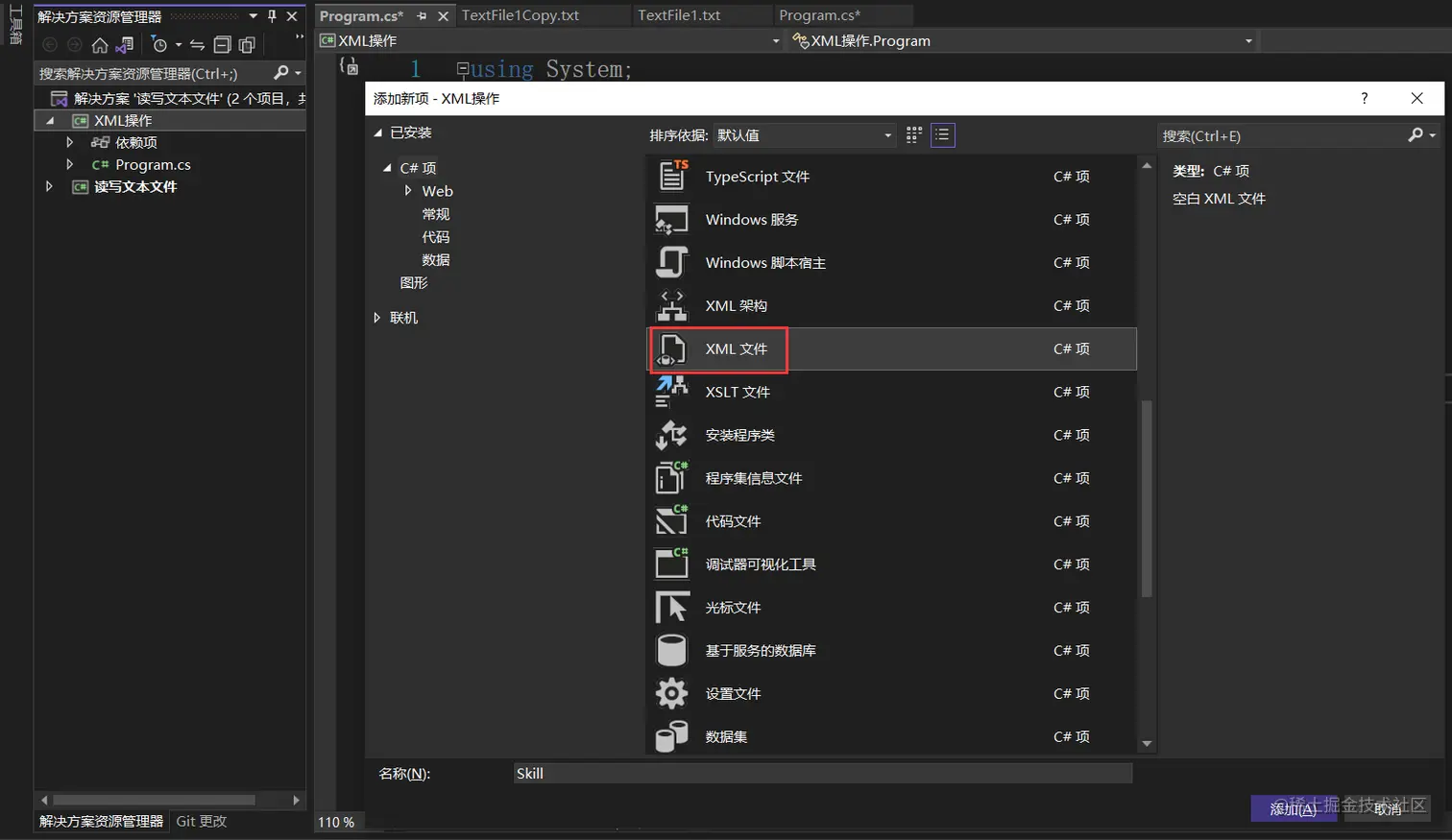This screenshot has height=840, width=1452.
Task: Click the Collapse All icon in Solution Explorer
Action: coord(222,44)
